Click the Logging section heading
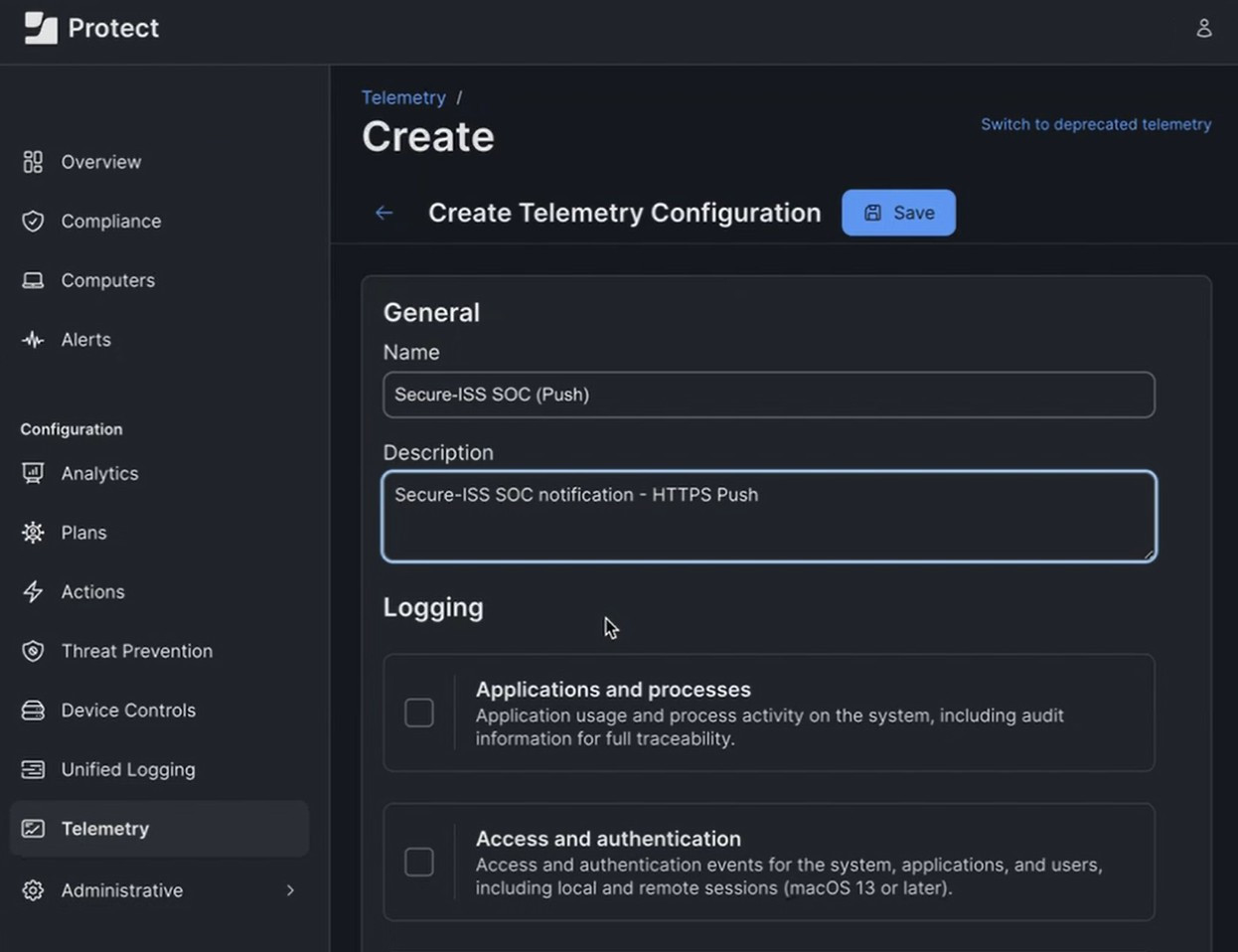1238x952 pixels. pos(433,607)
